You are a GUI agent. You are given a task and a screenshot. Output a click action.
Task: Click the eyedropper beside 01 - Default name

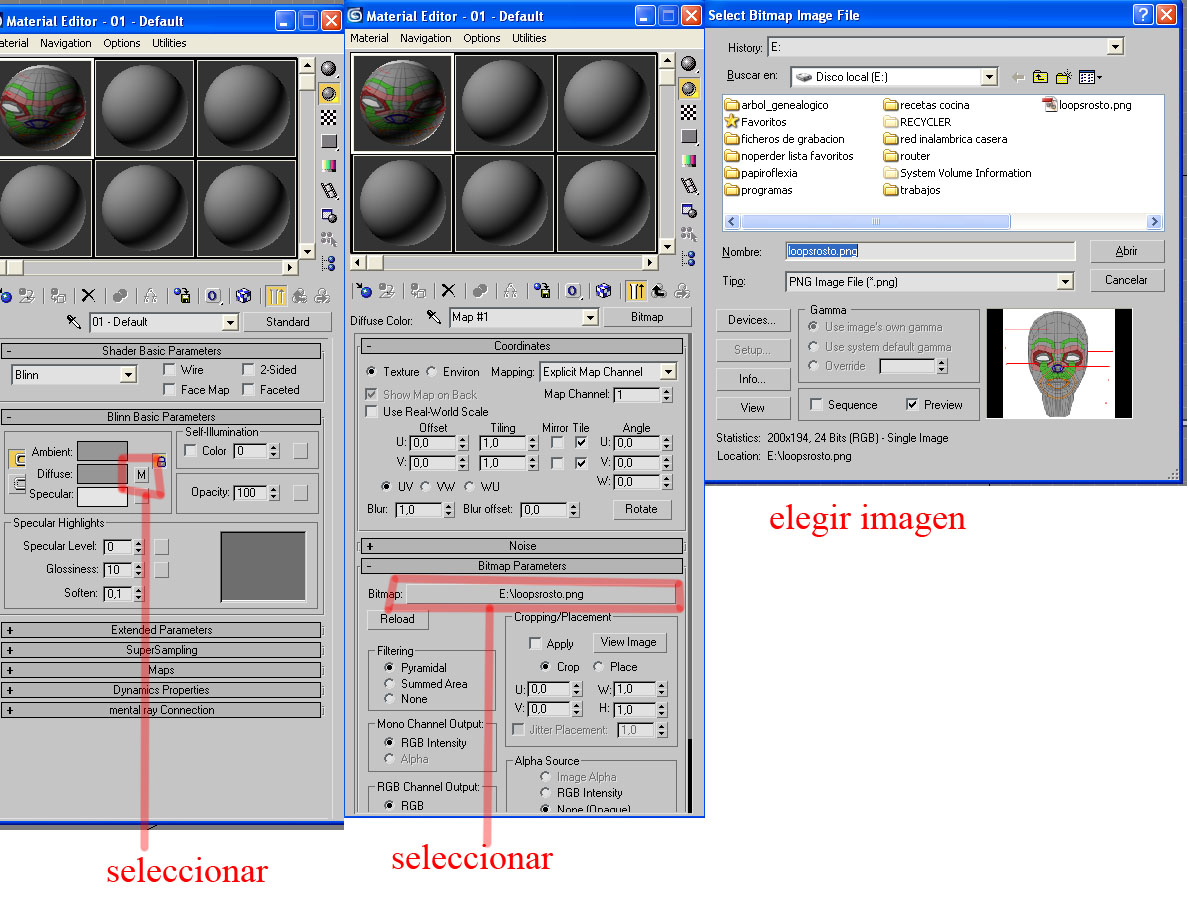pos(73,322)
